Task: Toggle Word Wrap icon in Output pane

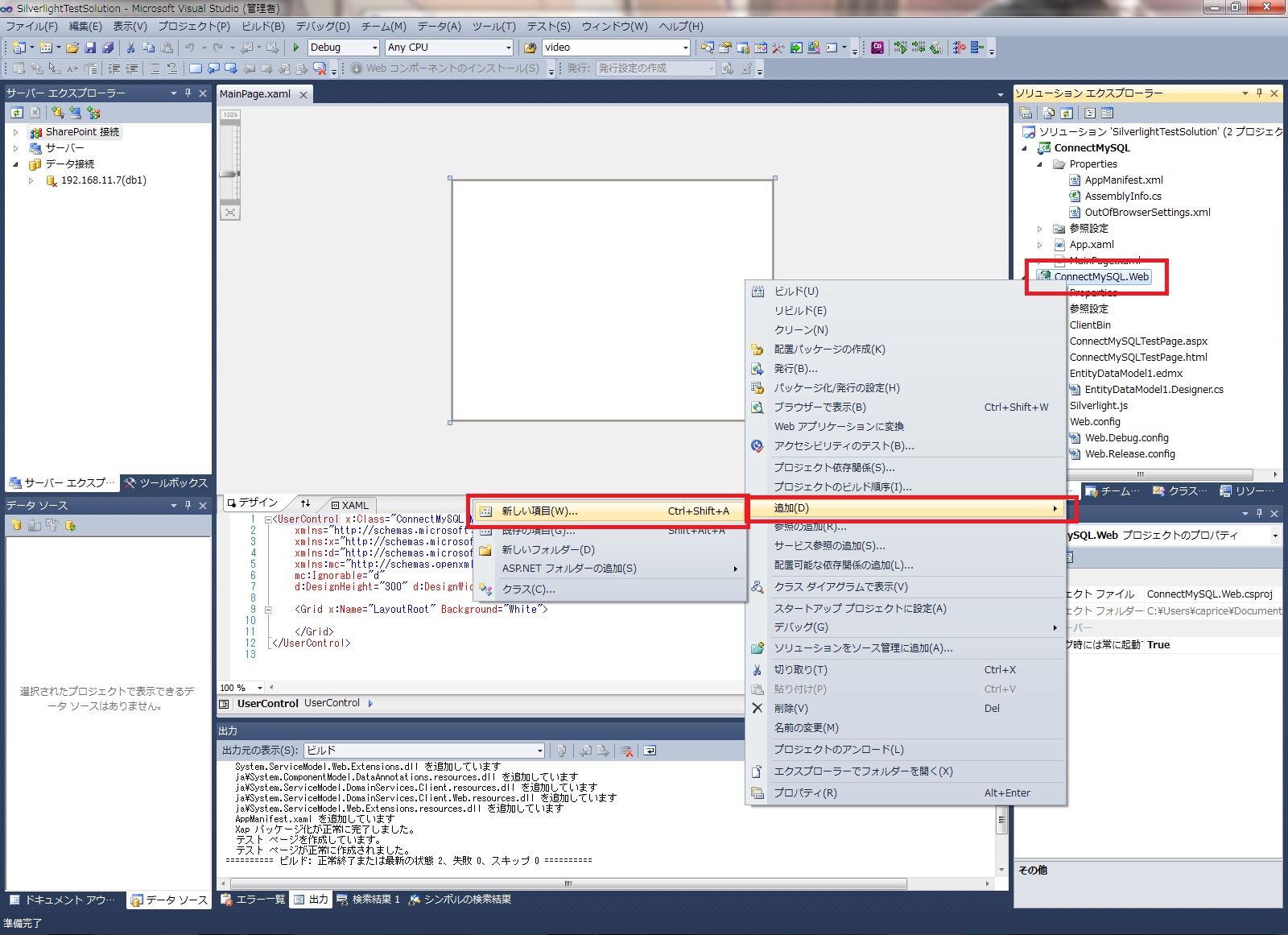Action: pyautogui.click(x=650, y=751)
